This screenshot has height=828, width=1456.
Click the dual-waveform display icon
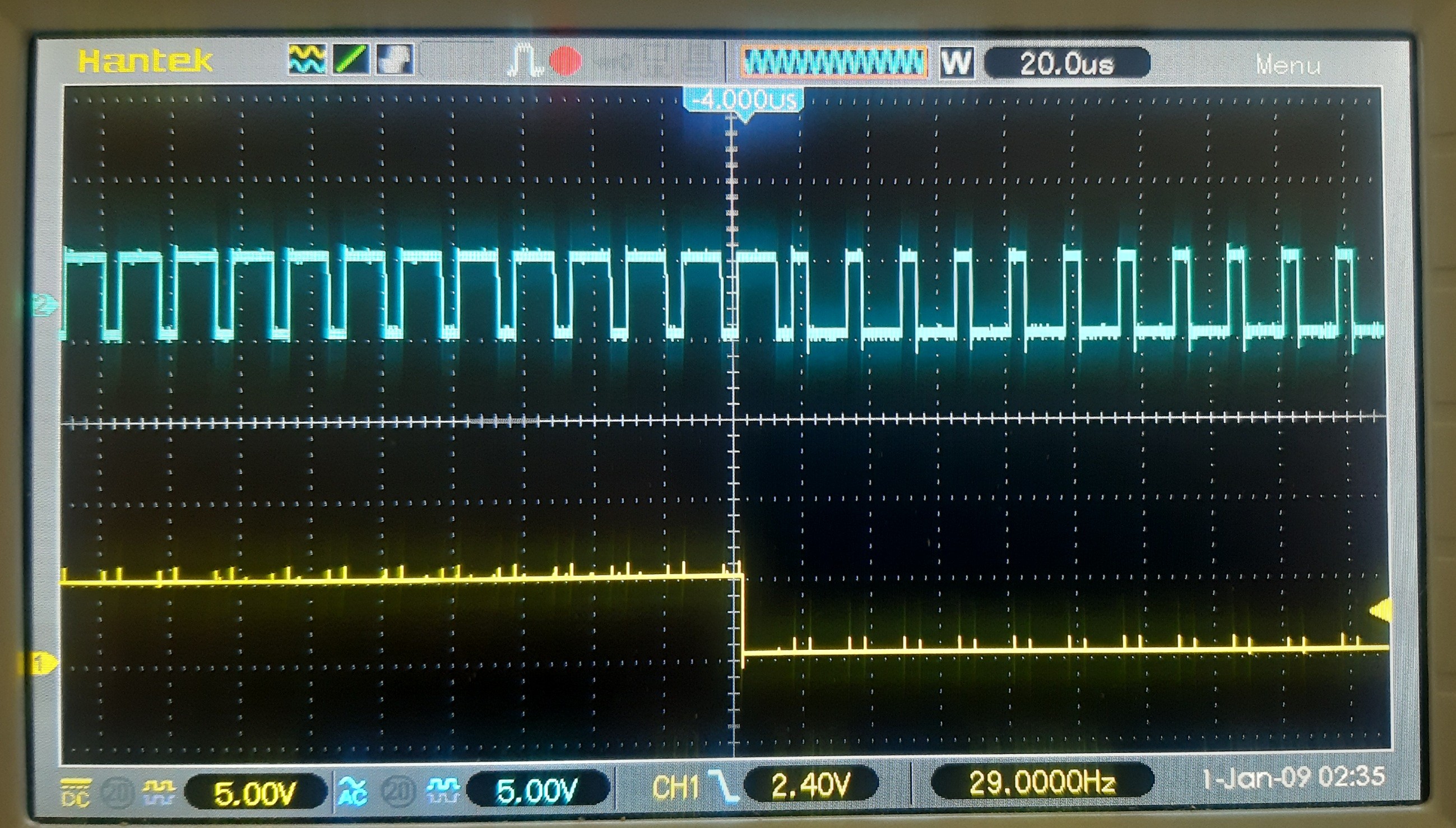click(x=307, y=60)
